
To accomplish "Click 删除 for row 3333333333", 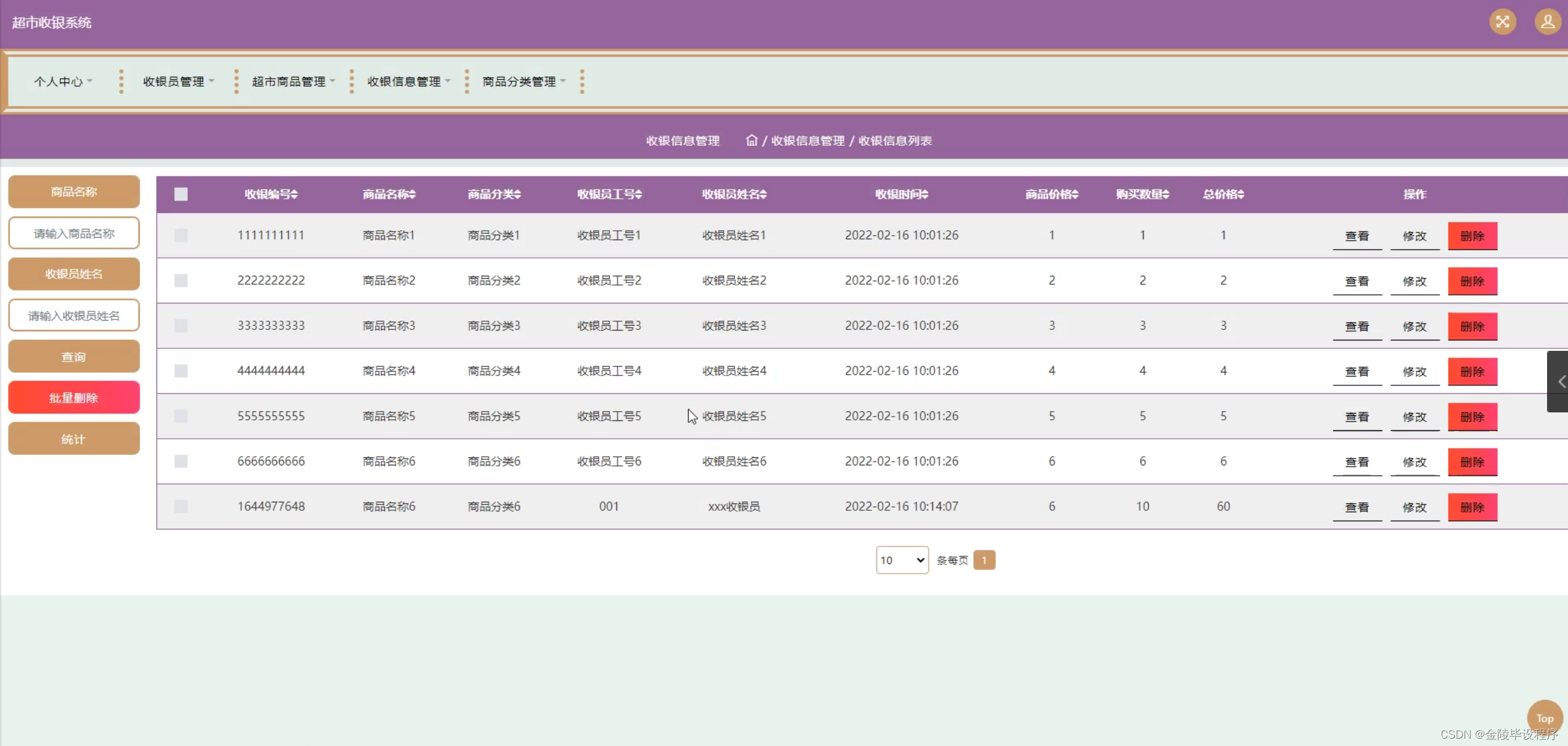I will coord(1472,326).
